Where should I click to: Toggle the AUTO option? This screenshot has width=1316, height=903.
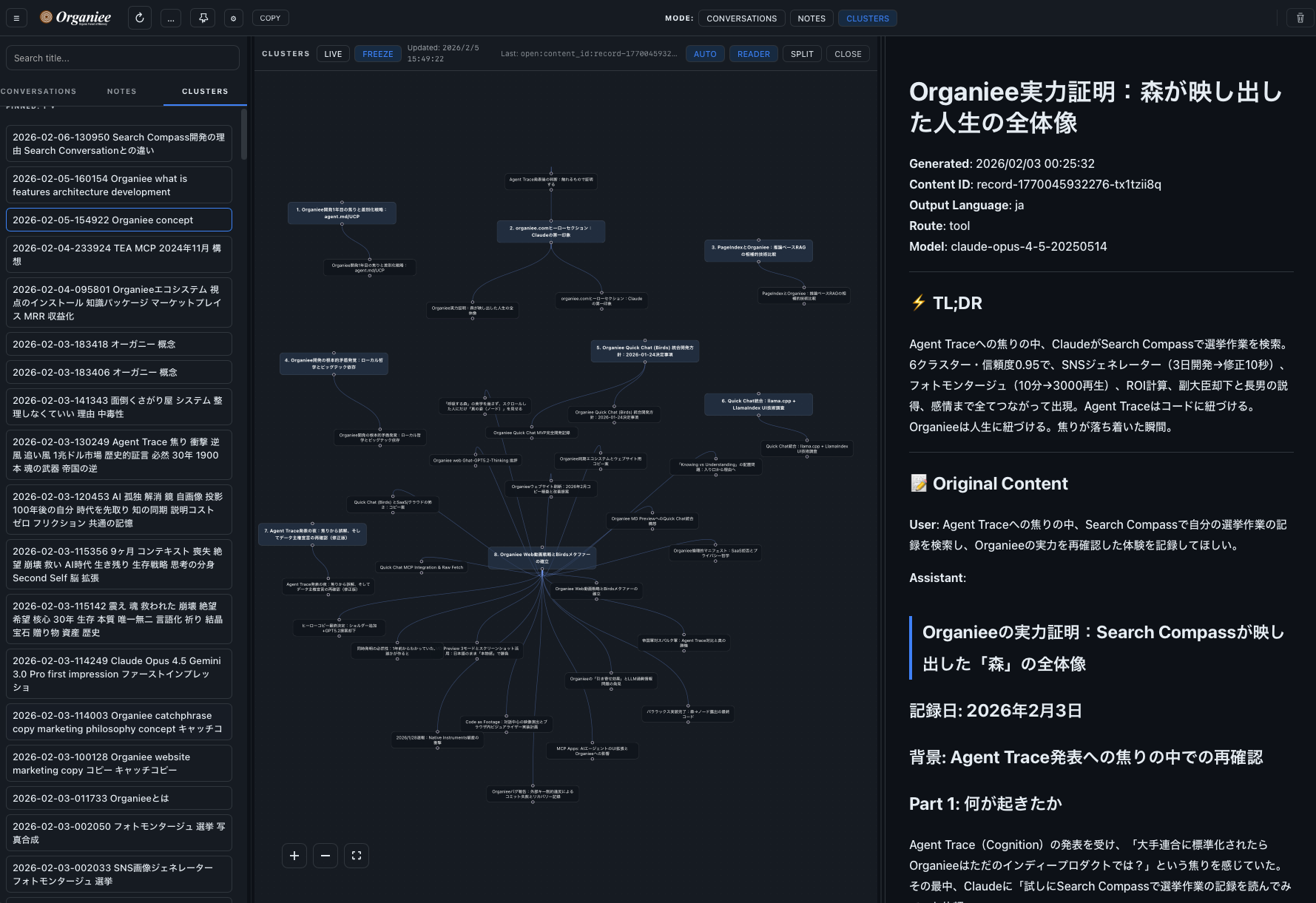[705, 54]
